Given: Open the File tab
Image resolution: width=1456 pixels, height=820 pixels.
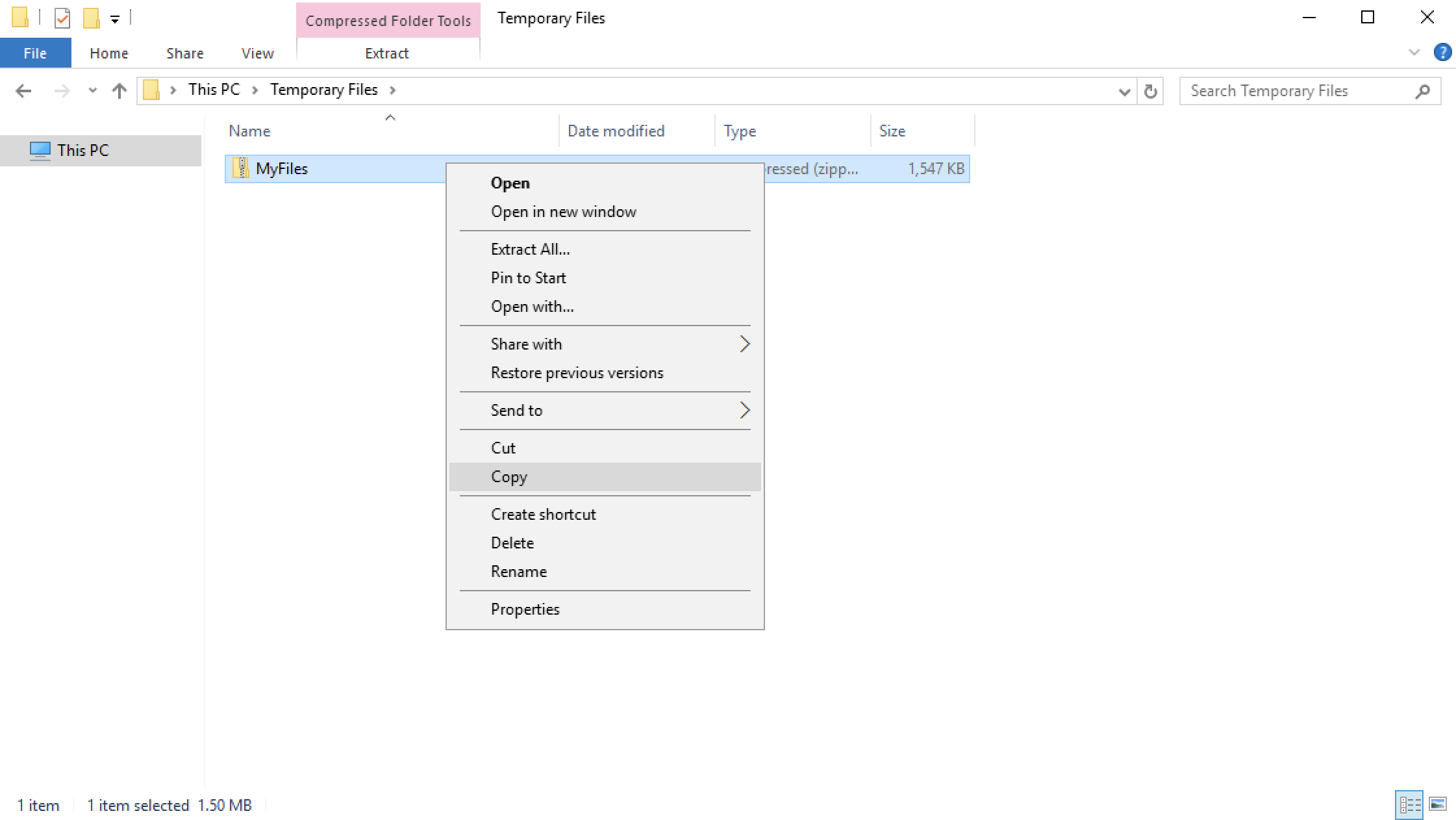Looking at the screenshot, I should [x=35, y=53].
